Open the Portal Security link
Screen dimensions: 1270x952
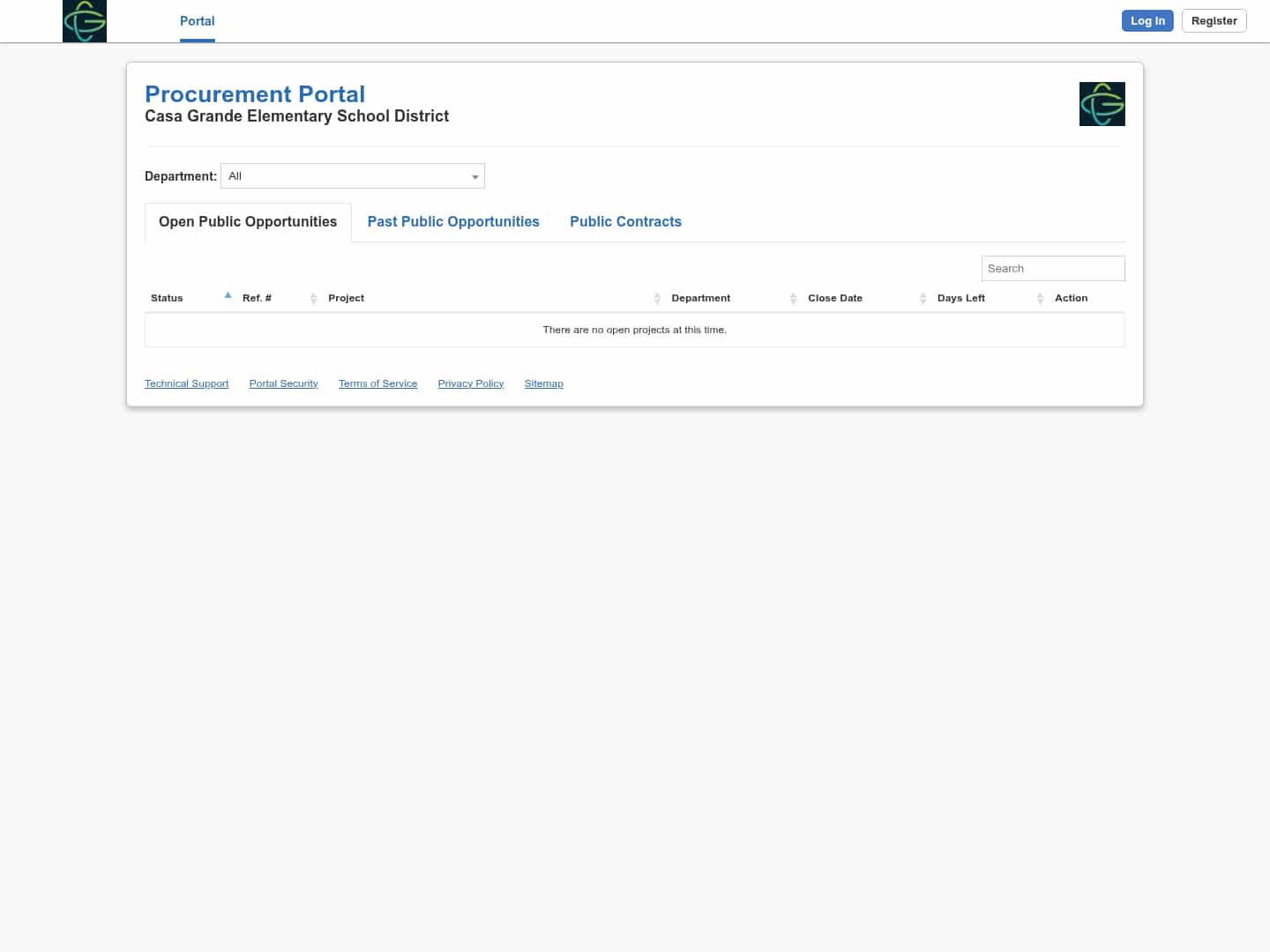tap(283, 383)
